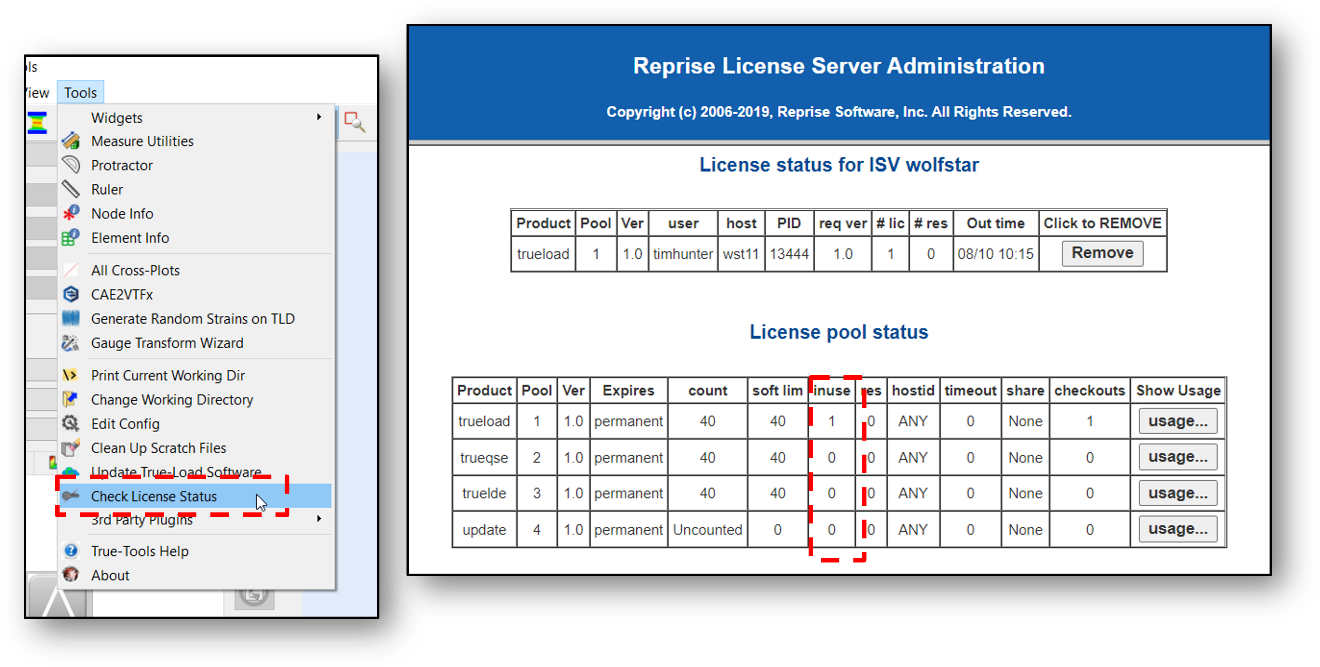
Task: Click the About icon in the menu
Action: click(71, 575)
